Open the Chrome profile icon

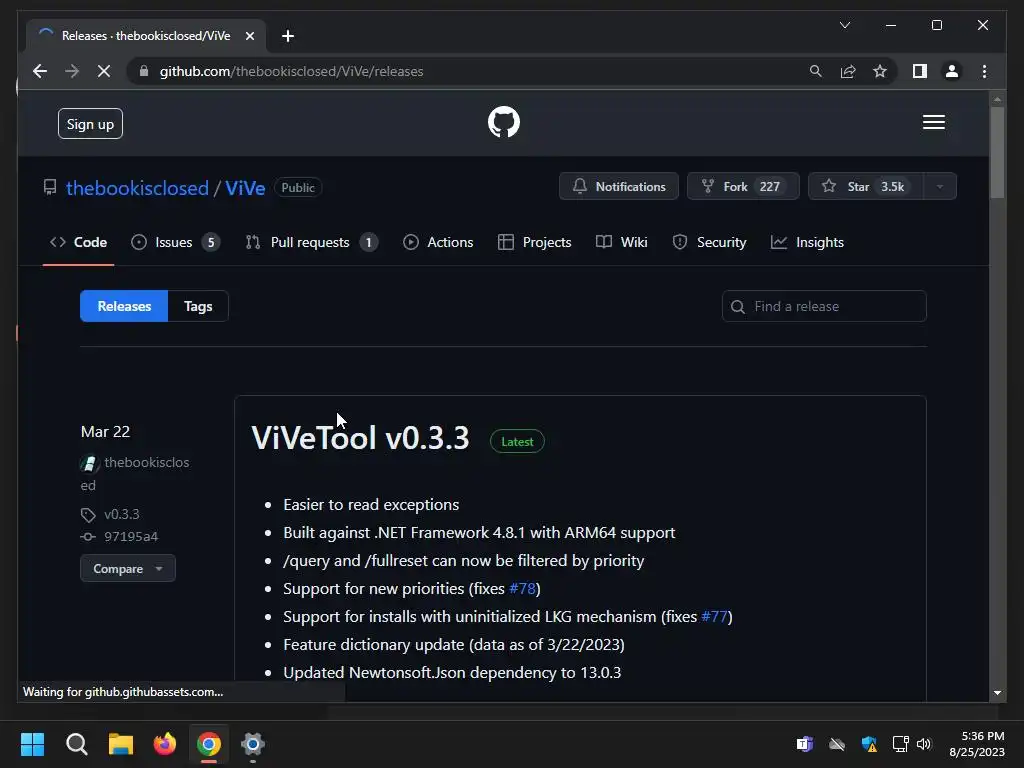[952, 71]
